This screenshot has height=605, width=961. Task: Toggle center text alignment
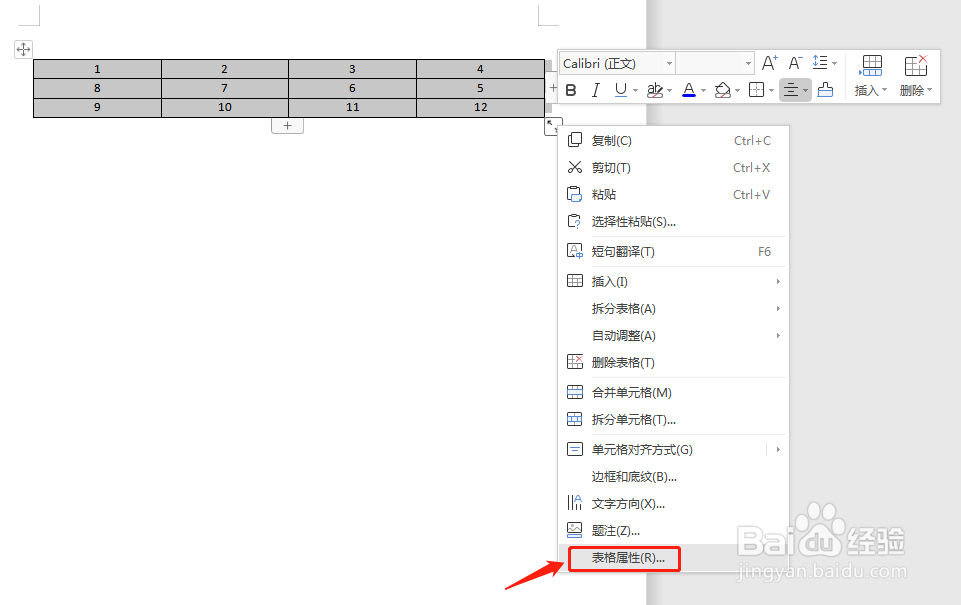click(792, 90)
